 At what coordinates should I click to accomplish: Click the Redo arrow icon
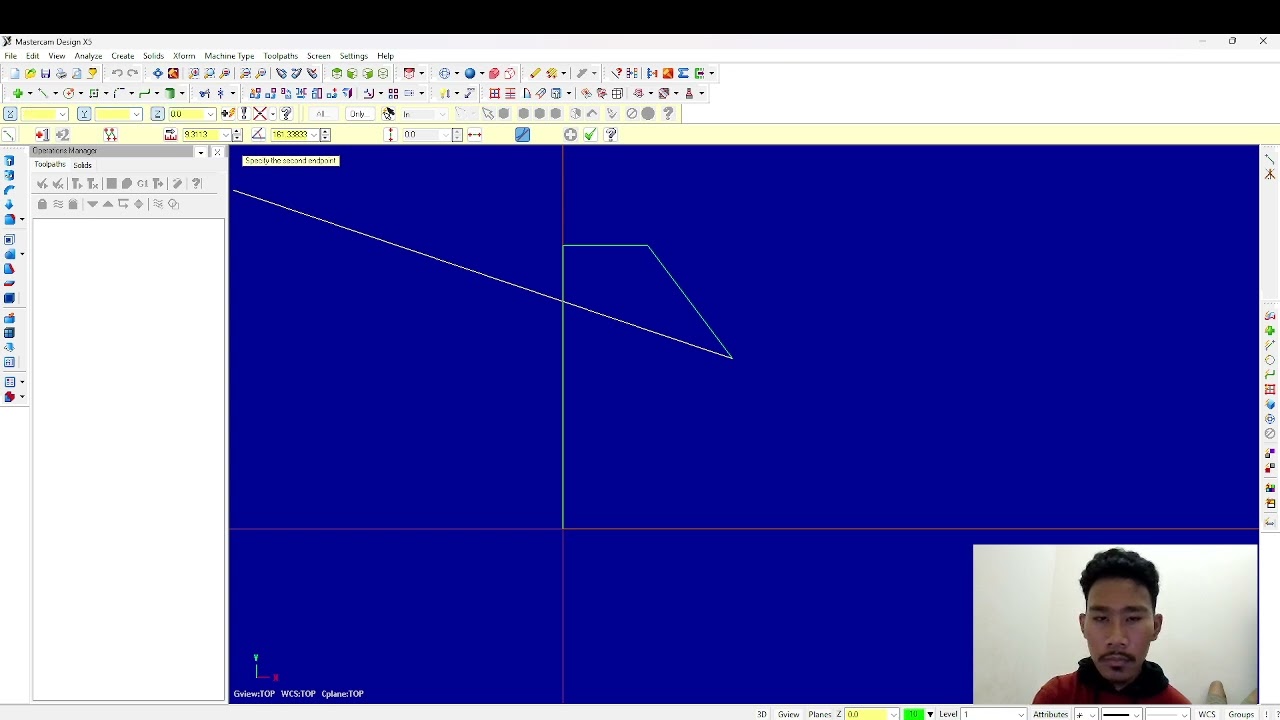coord(132,73)
